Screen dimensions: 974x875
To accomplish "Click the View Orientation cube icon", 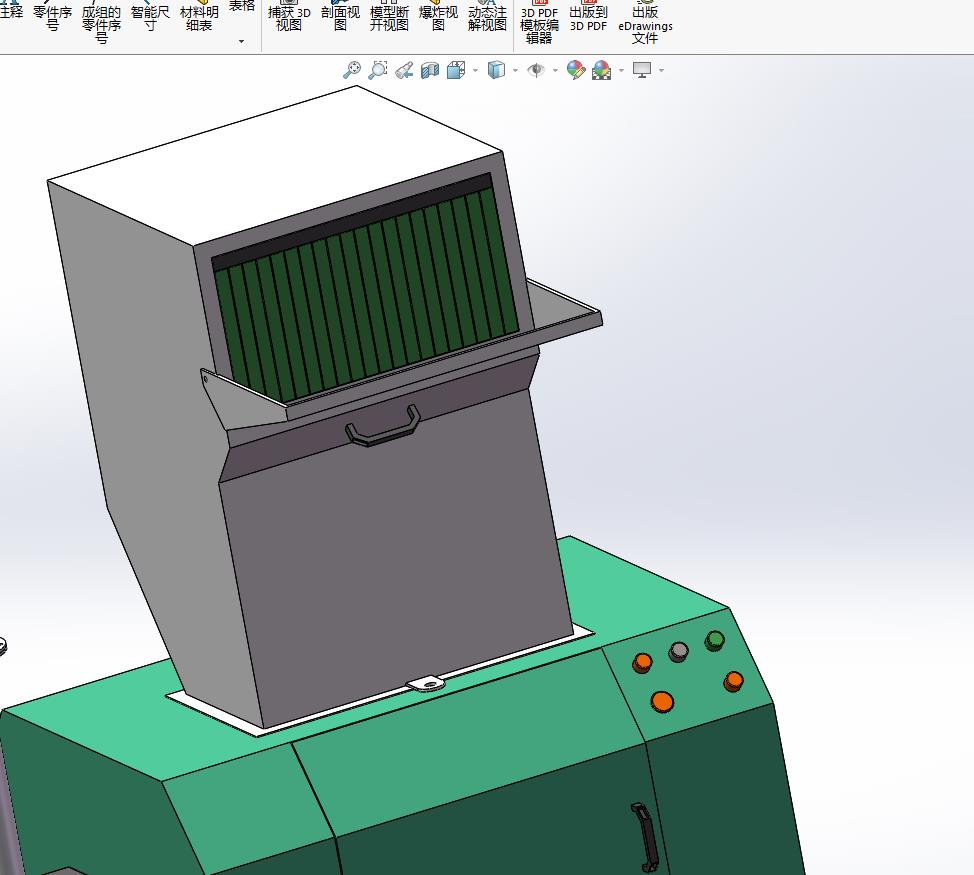I will coord(457,70).
